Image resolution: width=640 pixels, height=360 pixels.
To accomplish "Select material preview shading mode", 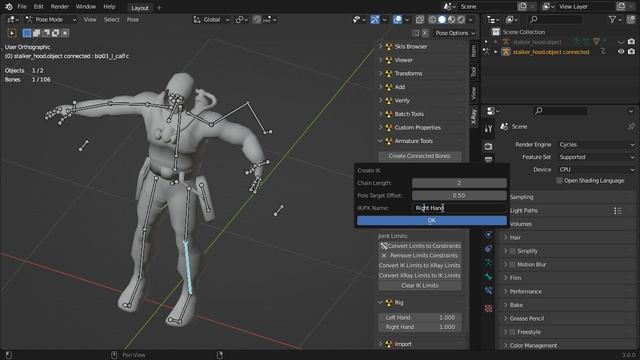I will point(451,20).
